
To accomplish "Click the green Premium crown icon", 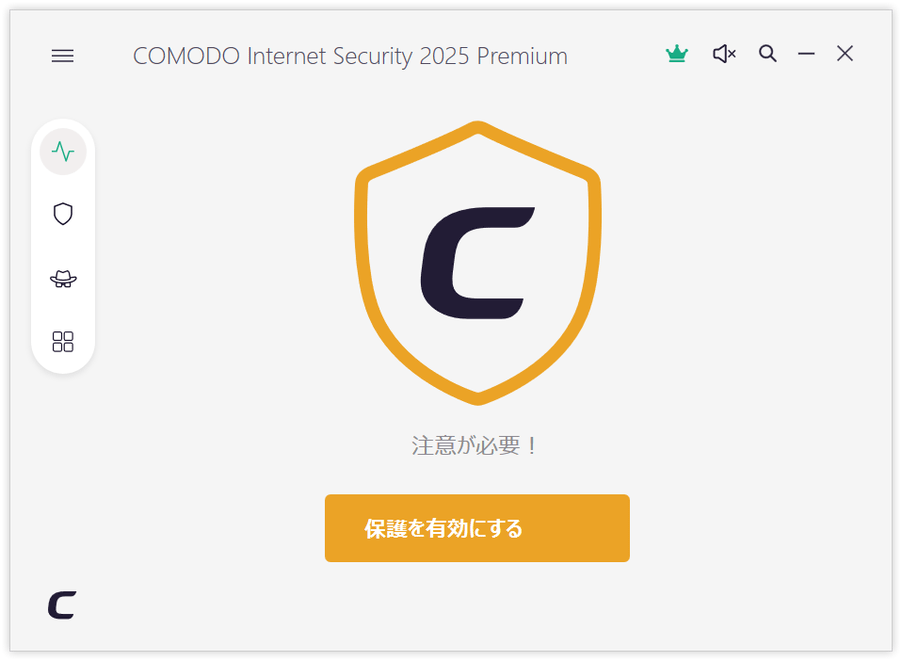I will coord(676,54).
